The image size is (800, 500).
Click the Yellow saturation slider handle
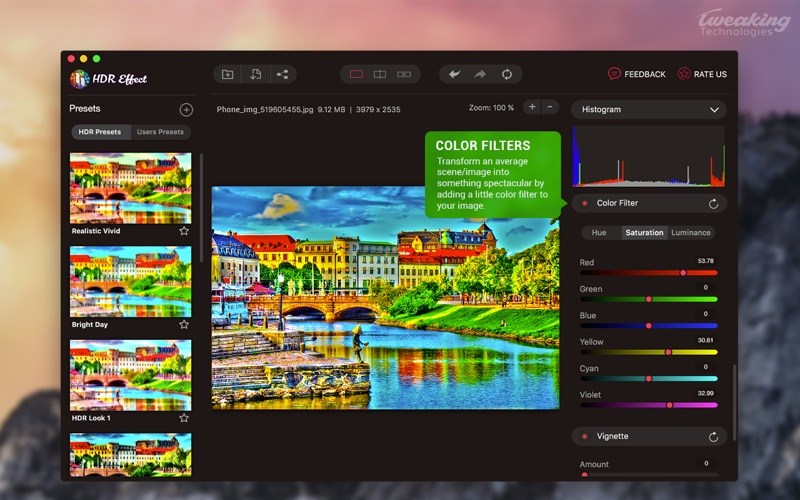(669, 352)
